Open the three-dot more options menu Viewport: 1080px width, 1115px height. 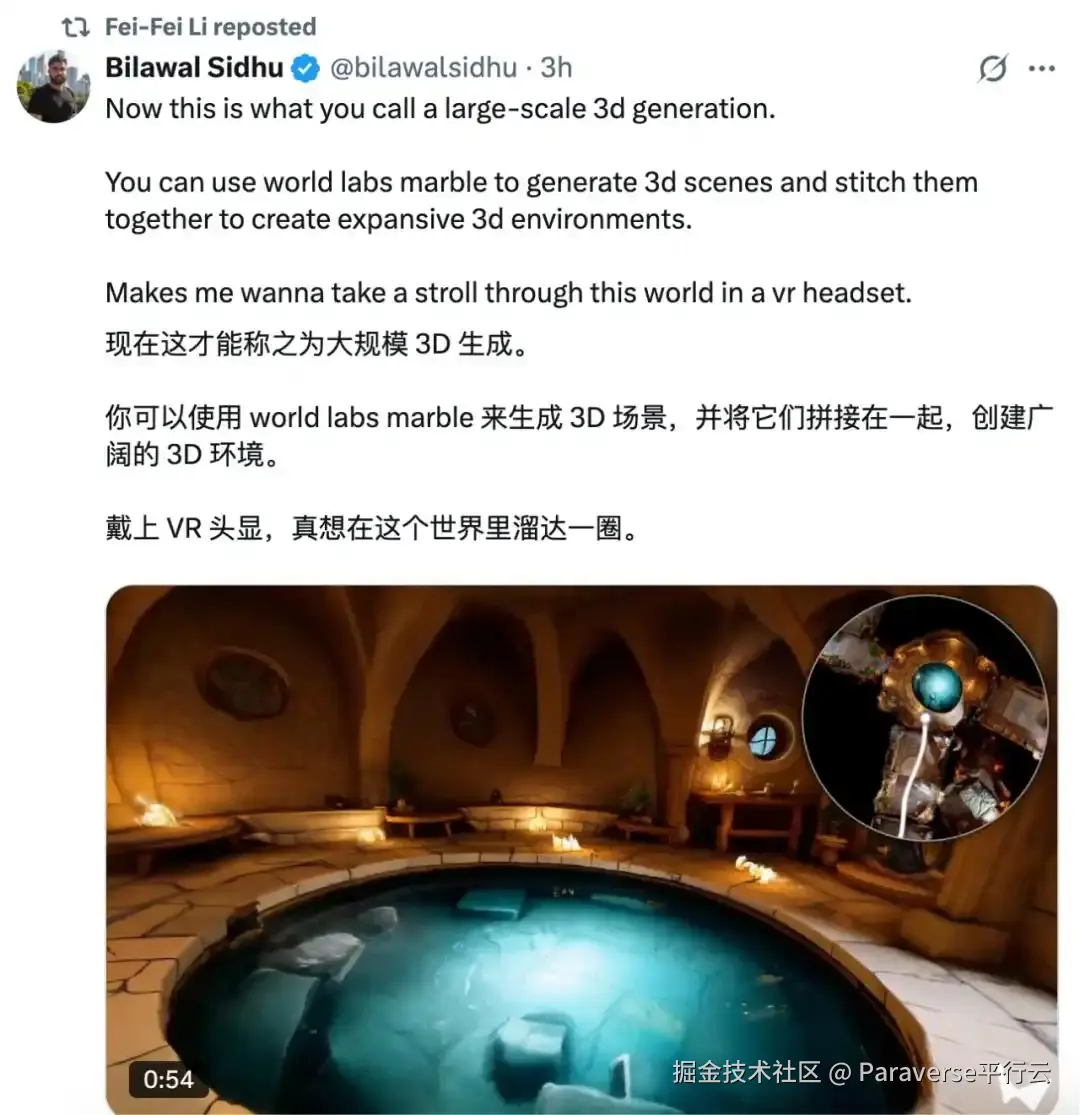pyautogui.click(x=1042, y=68)
